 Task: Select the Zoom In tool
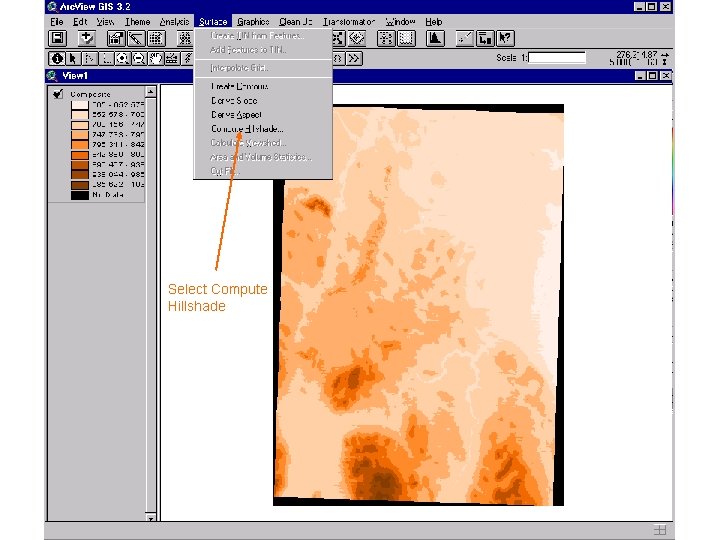123,58
